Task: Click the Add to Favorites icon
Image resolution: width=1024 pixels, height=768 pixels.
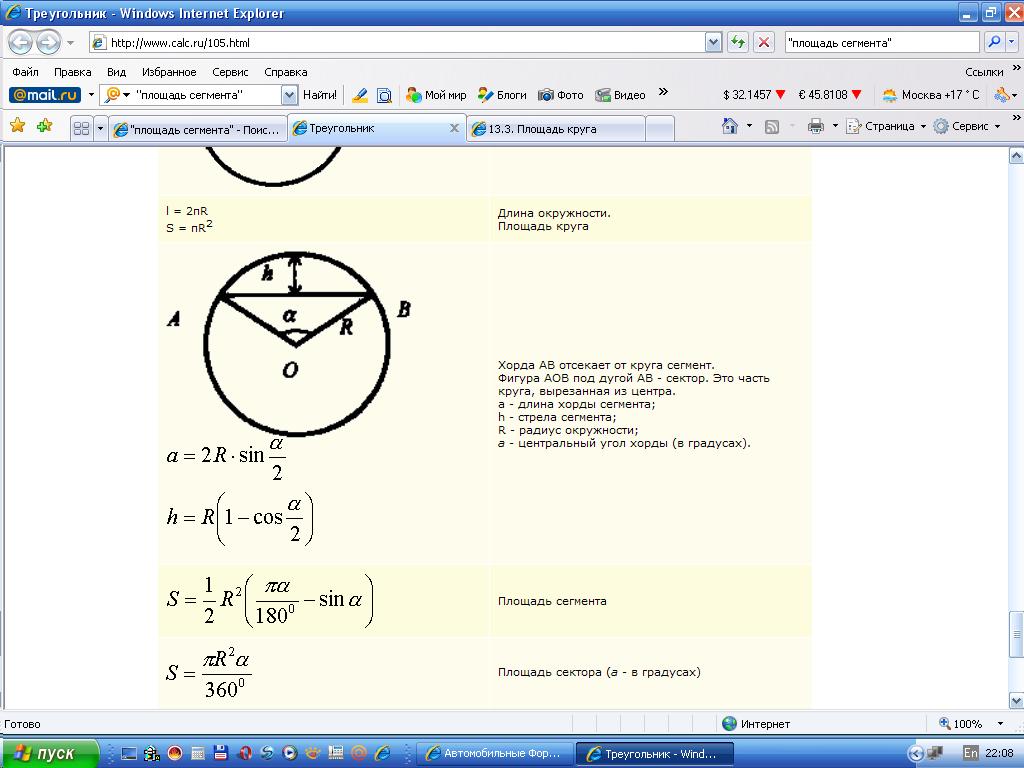Action: tap(44, 126)
